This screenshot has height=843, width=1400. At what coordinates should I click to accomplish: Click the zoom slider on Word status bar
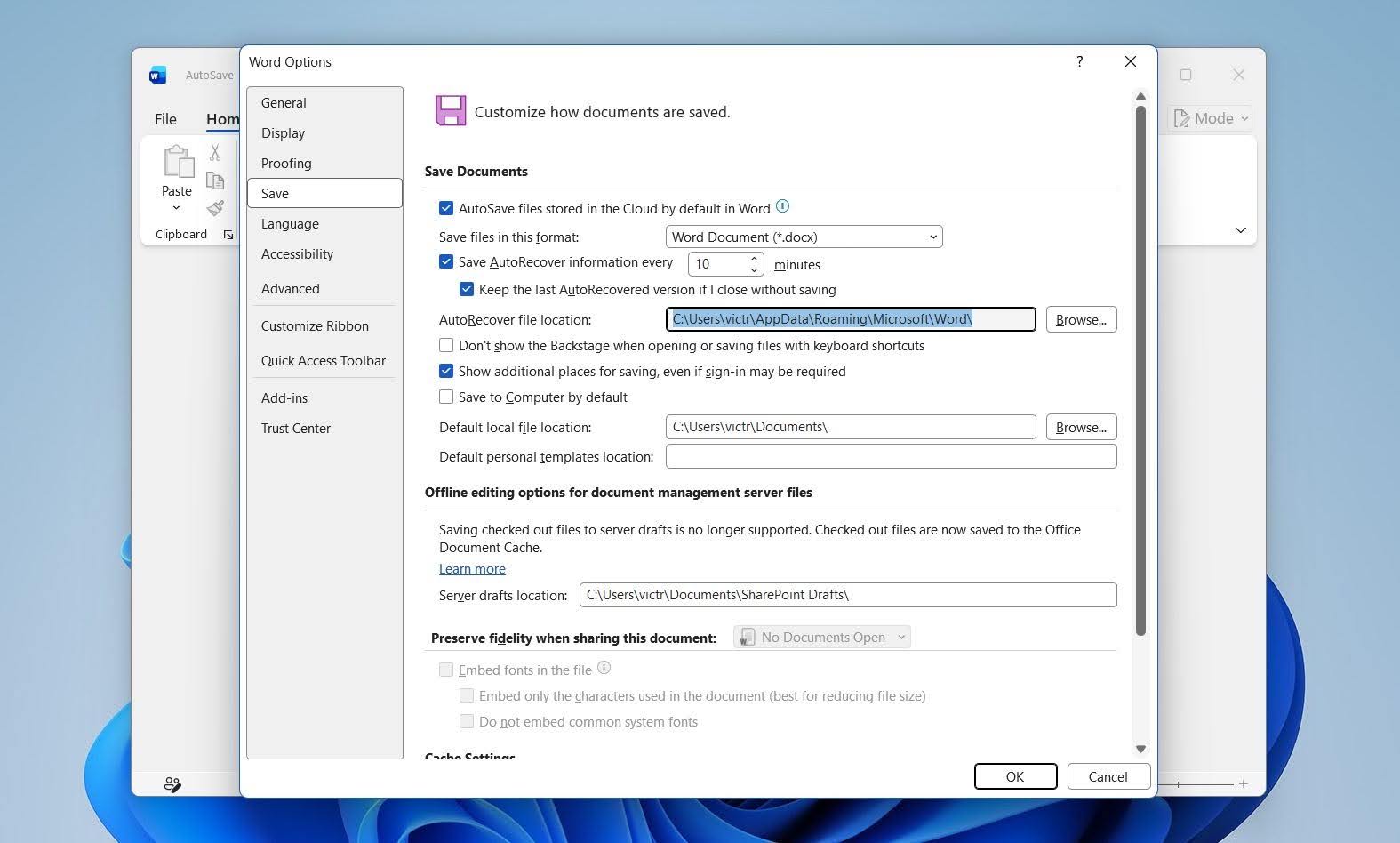1196,784
